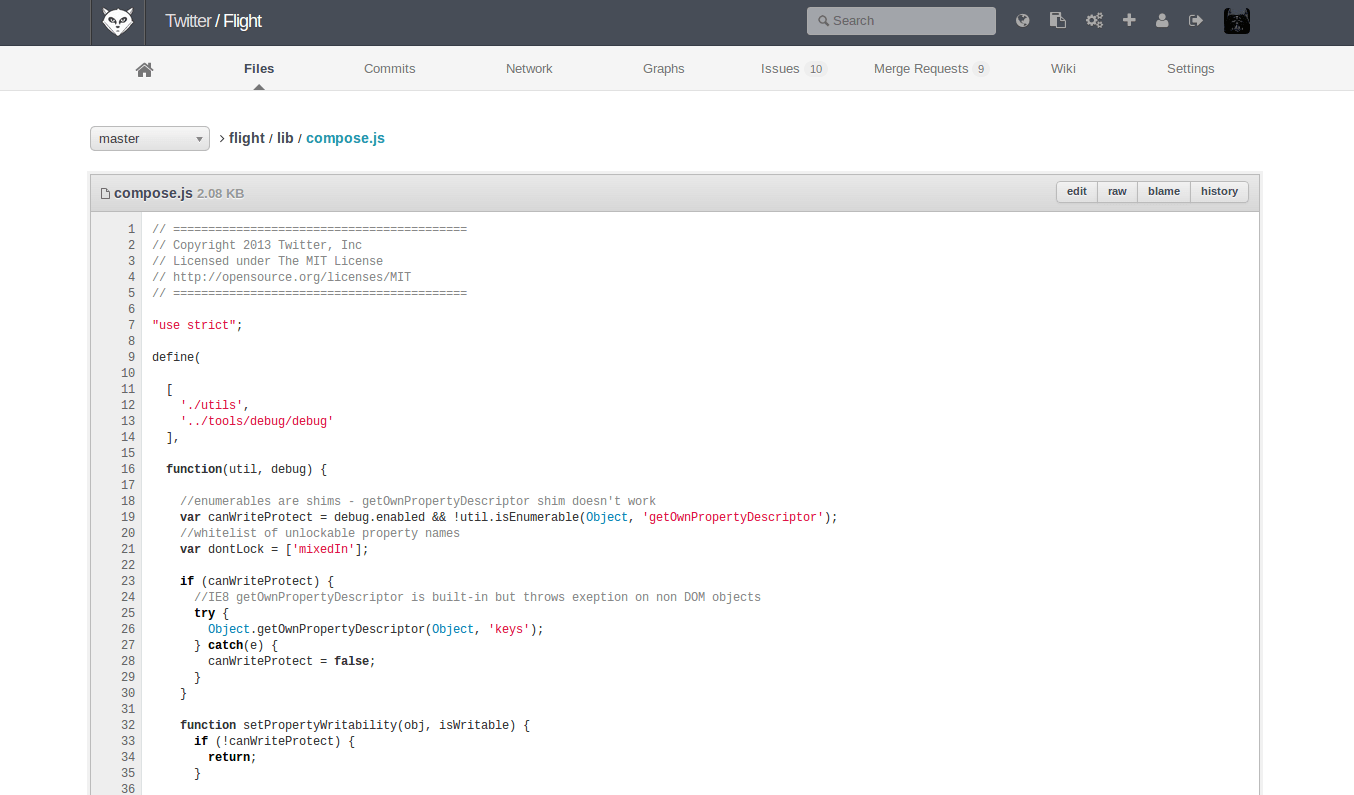Go to project home icon tab
The image size is (1354, 795).
(x=144, y=69)
